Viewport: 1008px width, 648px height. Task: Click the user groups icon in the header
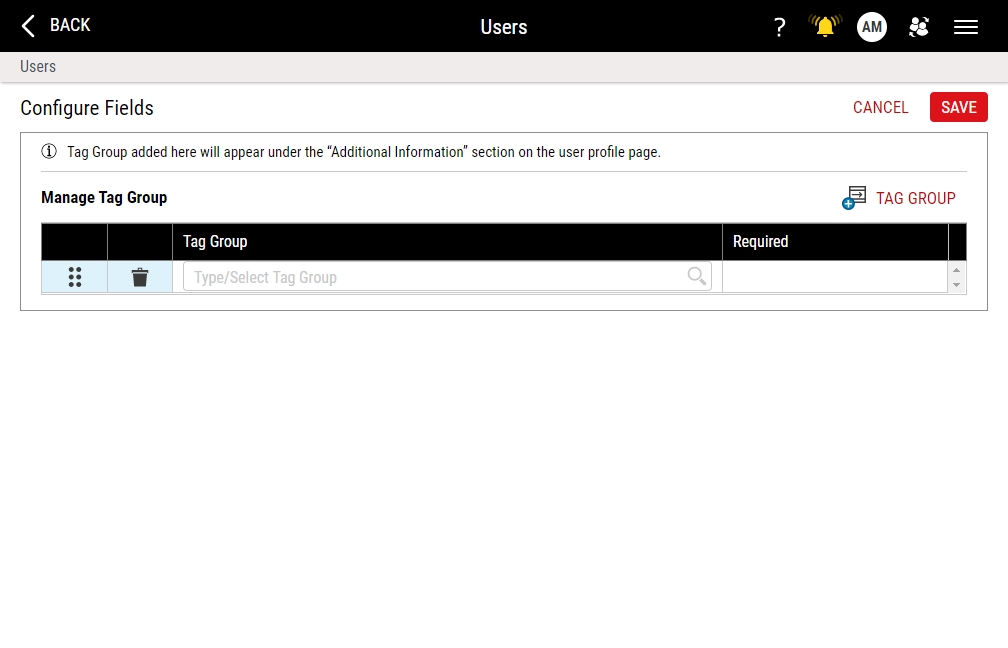pyautogui.click(x=918, y=27)
